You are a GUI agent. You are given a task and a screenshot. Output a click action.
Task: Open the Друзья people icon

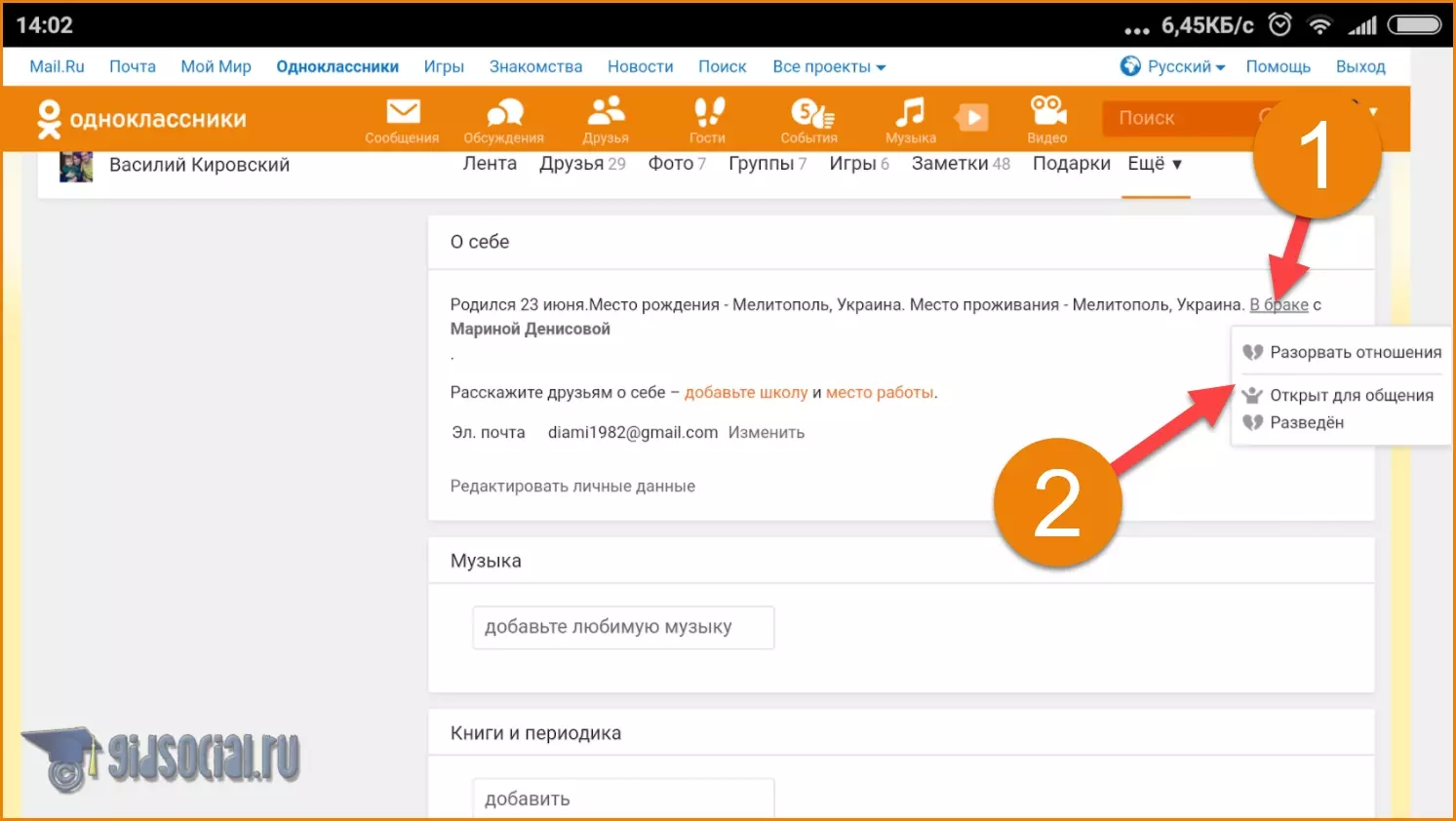click(606, 111)
